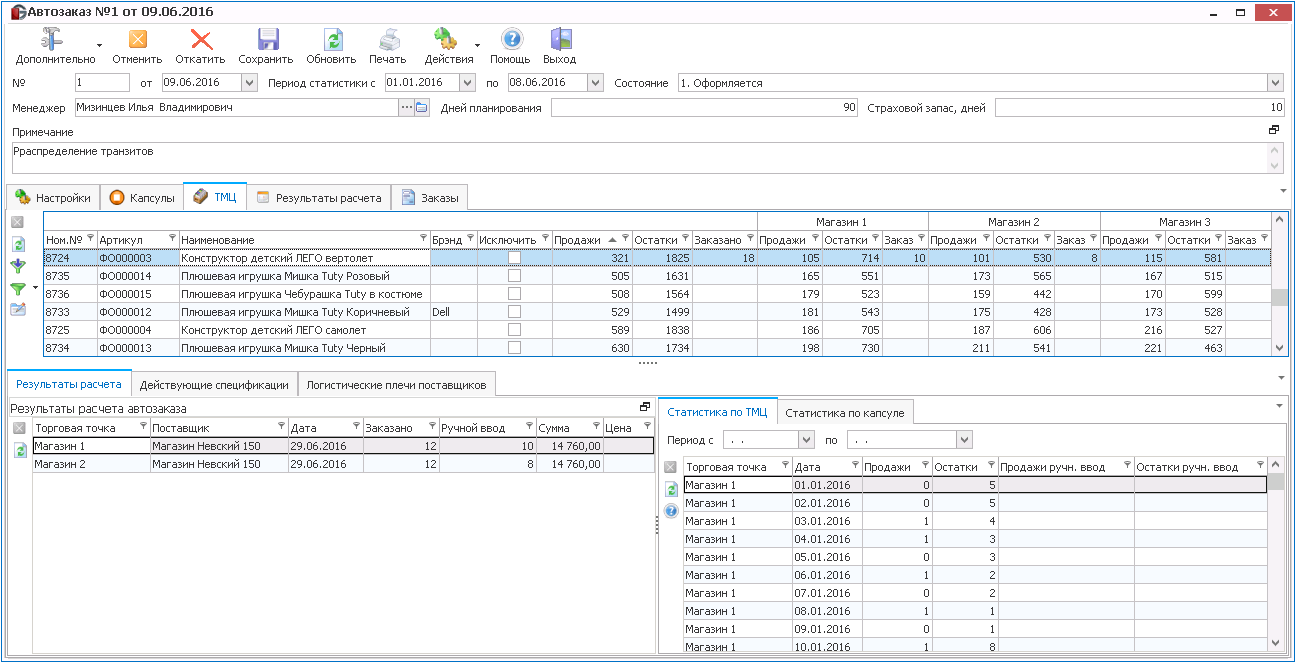The image size is (1296, 664).
Task: Click the Откатить red cross icon
Action: tap(201, 39)
